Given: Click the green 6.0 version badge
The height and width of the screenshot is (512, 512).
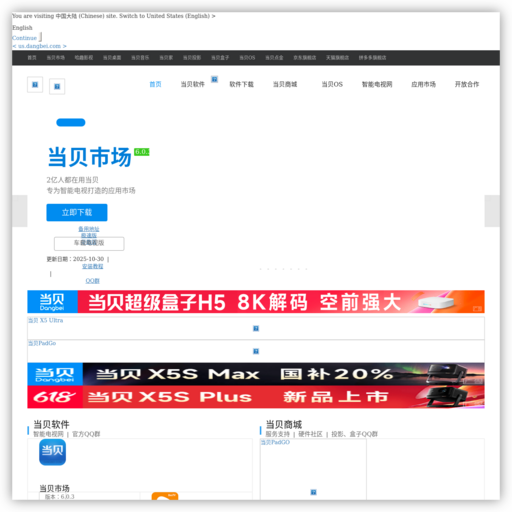Looking at the screenshot, I should (142, 152).
